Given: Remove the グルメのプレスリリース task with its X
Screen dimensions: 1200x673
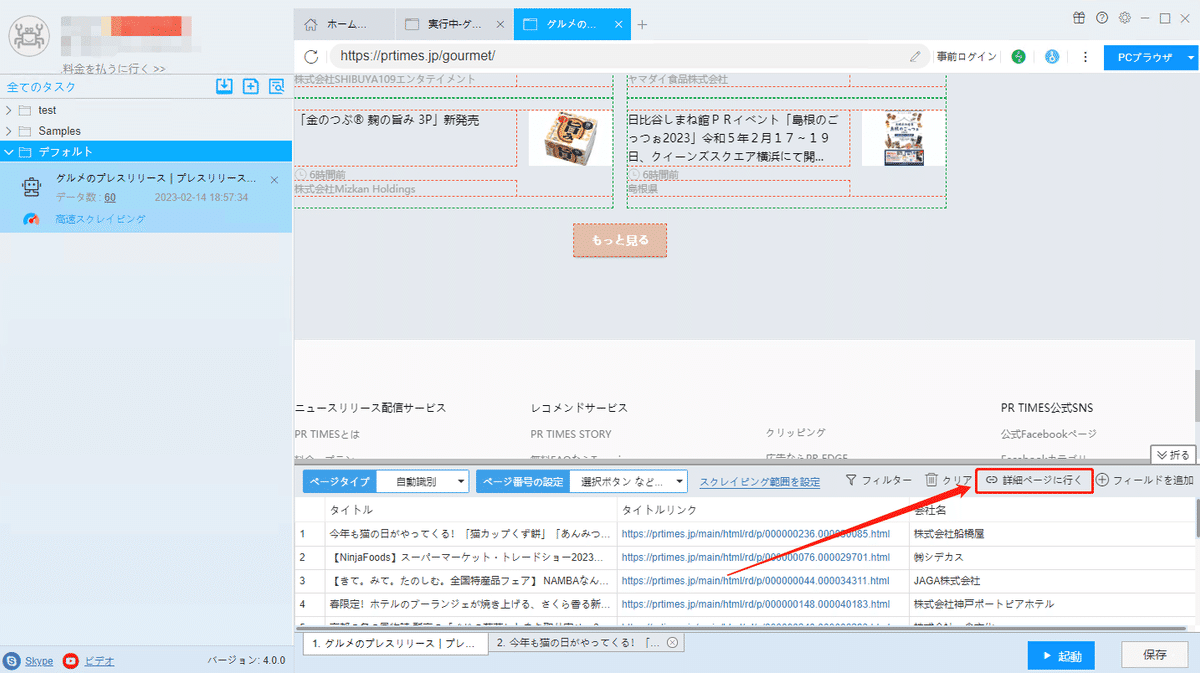Looking at the screenshot, I should pyautogui.click(x=275, y=179).
